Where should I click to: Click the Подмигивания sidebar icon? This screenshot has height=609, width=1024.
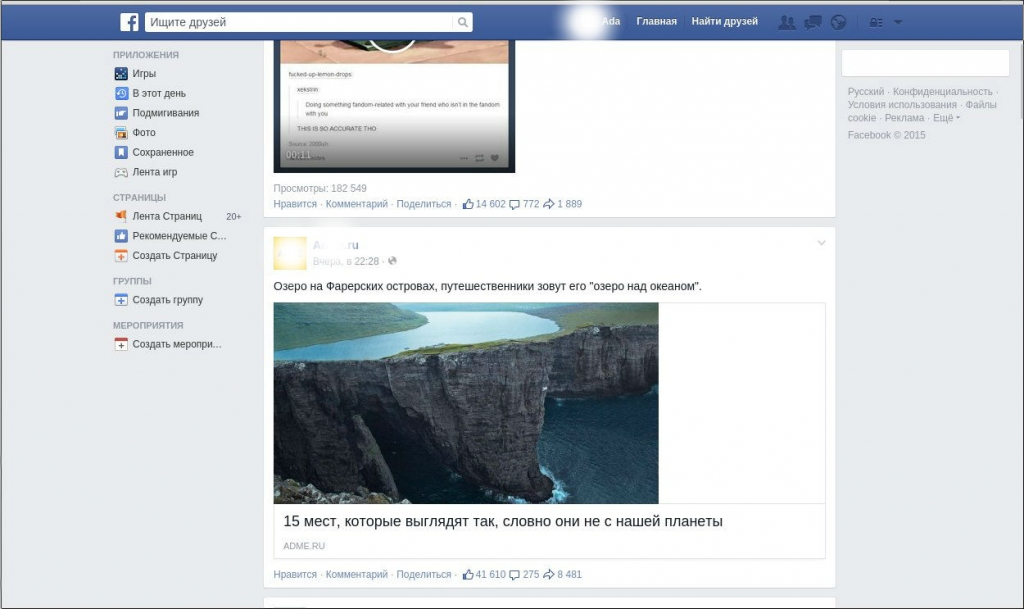coord(121,113)
